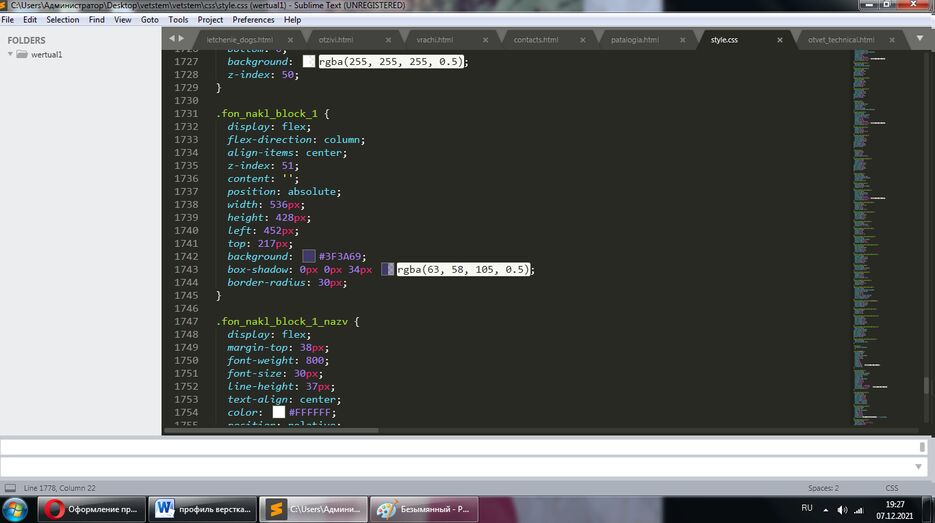Open the Help menu
935x523 pixels.
point(292,20)
